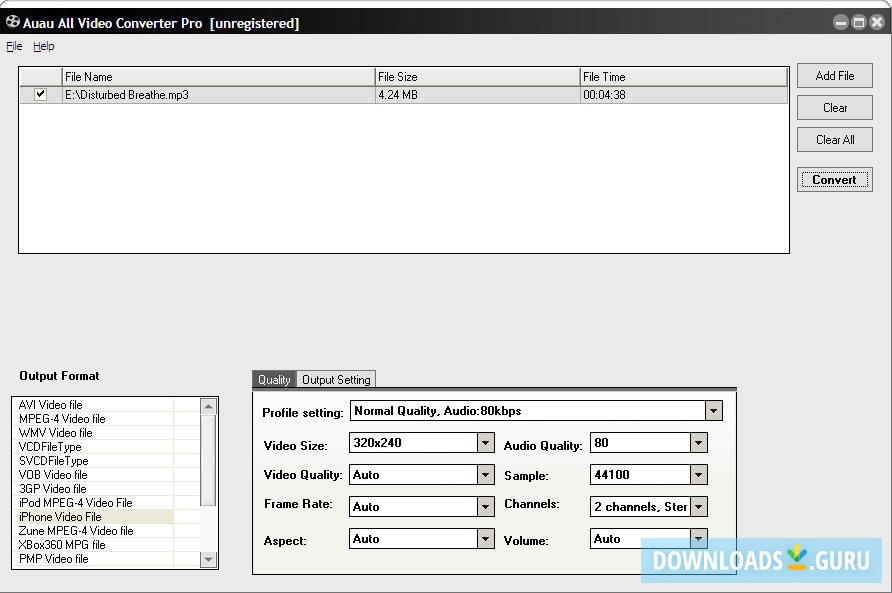Open the Profile setting dropdown
This screenshot has width=892, height=593.
[713, 410]
